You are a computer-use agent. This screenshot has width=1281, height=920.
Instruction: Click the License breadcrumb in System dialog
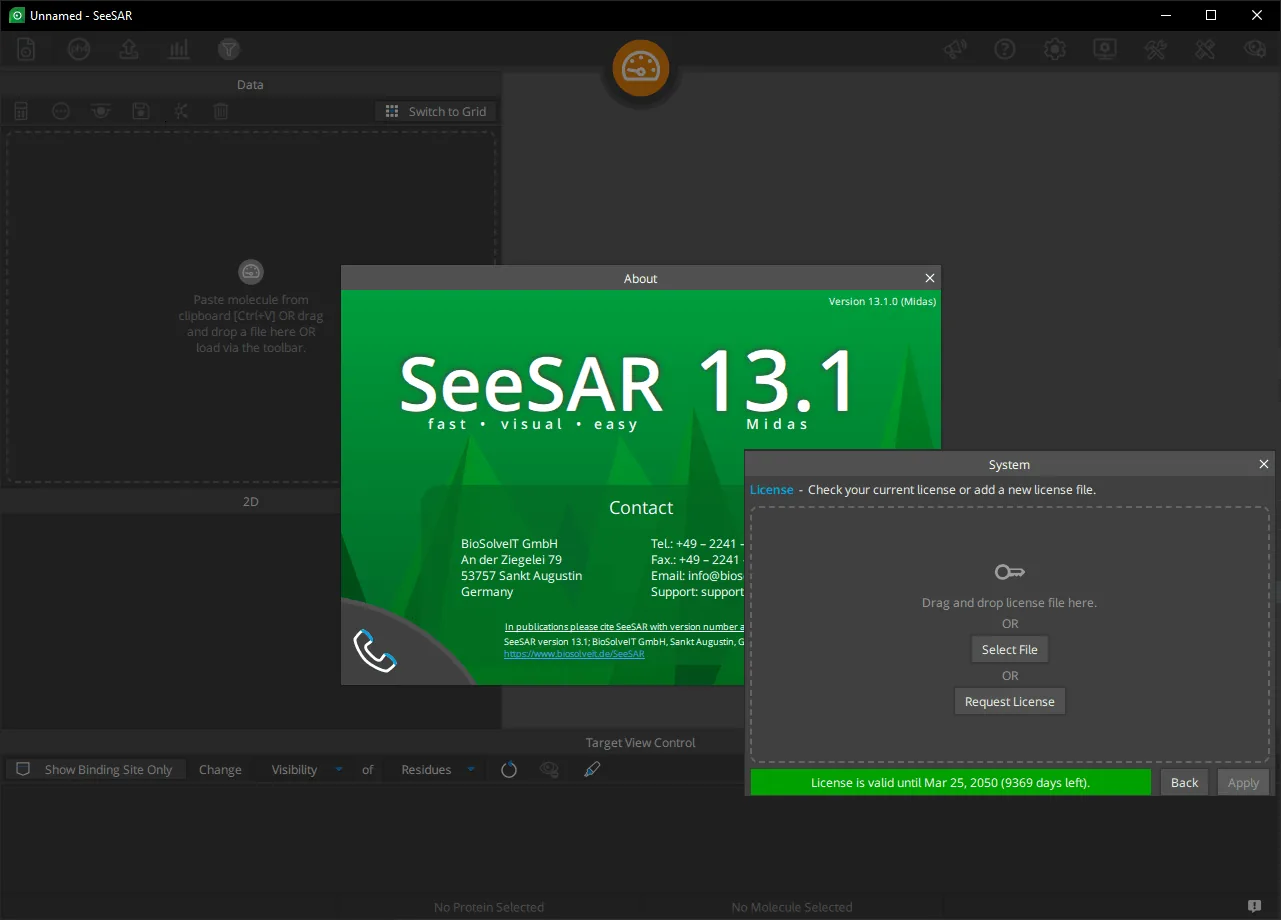pos(771,489)
